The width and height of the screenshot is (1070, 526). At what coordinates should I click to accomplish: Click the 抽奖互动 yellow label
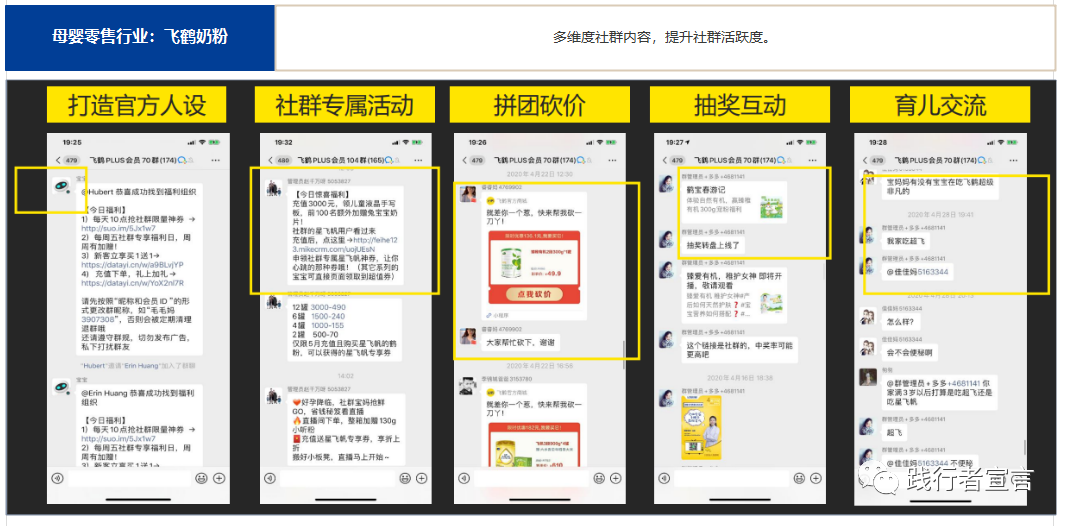pos(740,104)
